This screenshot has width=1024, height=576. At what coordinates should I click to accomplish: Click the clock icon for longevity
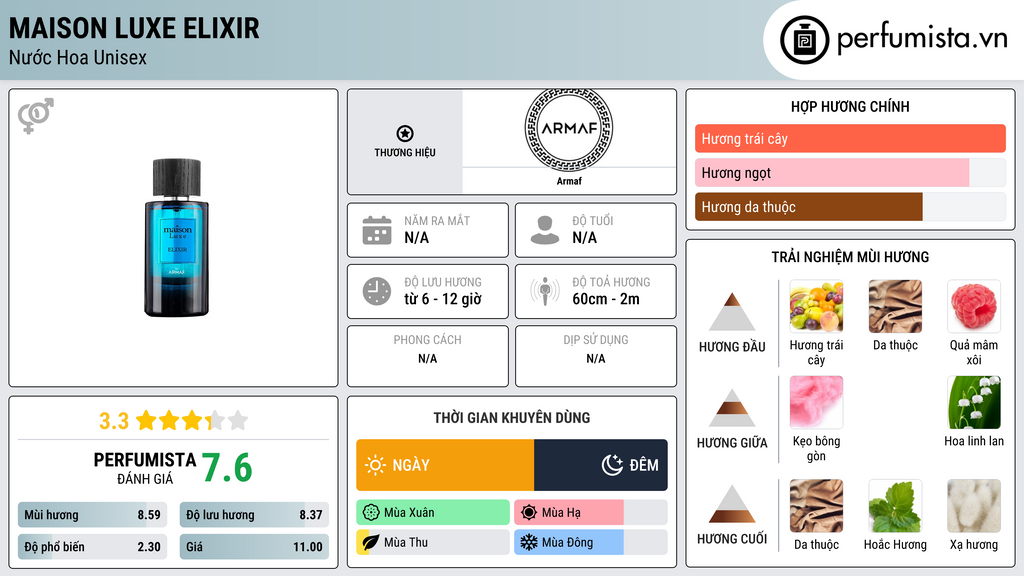pyautogui.click(x=377, y=291)
